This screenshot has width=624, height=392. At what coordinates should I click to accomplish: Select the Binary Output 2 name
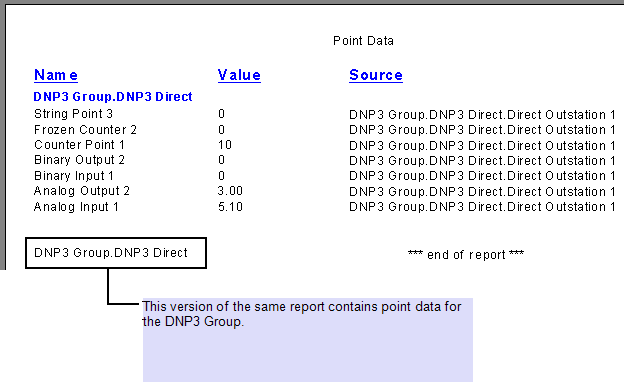(x=79, y=160)
